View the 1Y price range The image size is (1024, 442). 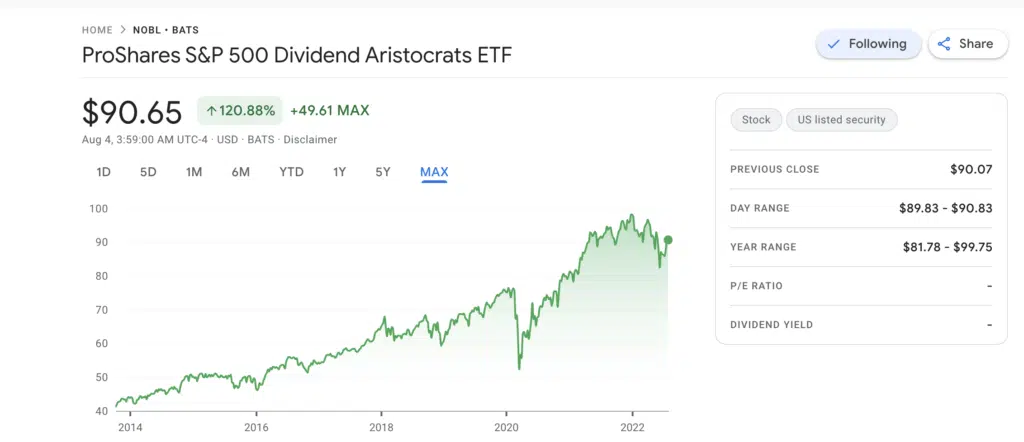(339, 172)
